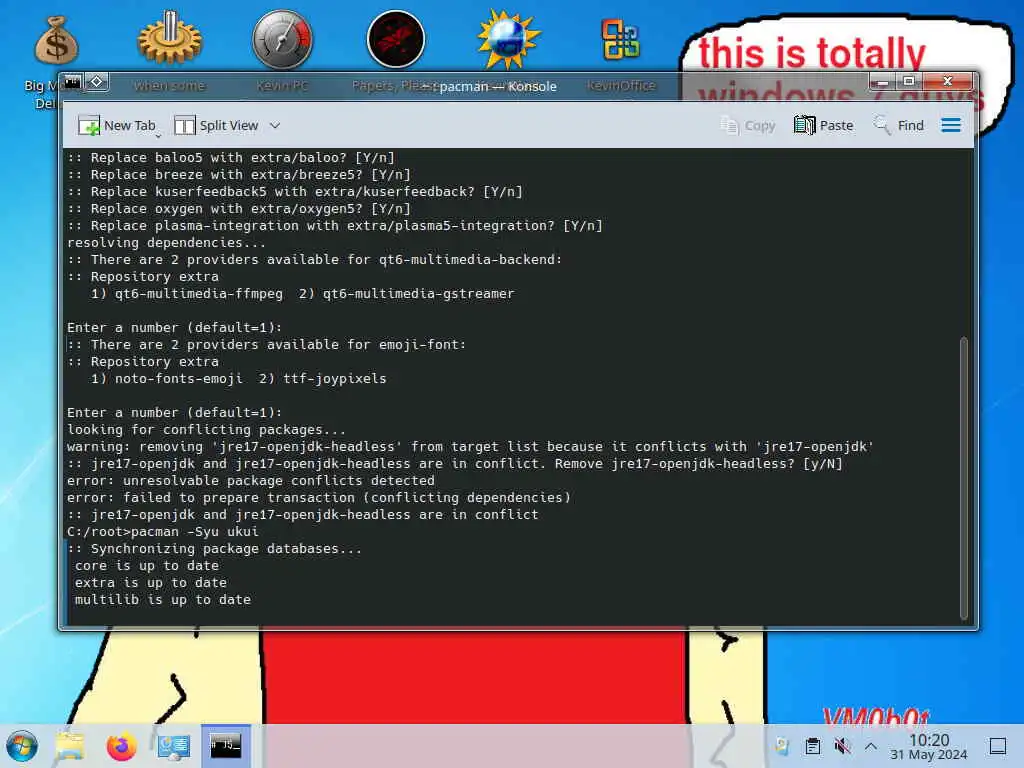Click the Konsole vertical scrollbar
Viewport: 1024px width, 768px height.
coord(964,478)
